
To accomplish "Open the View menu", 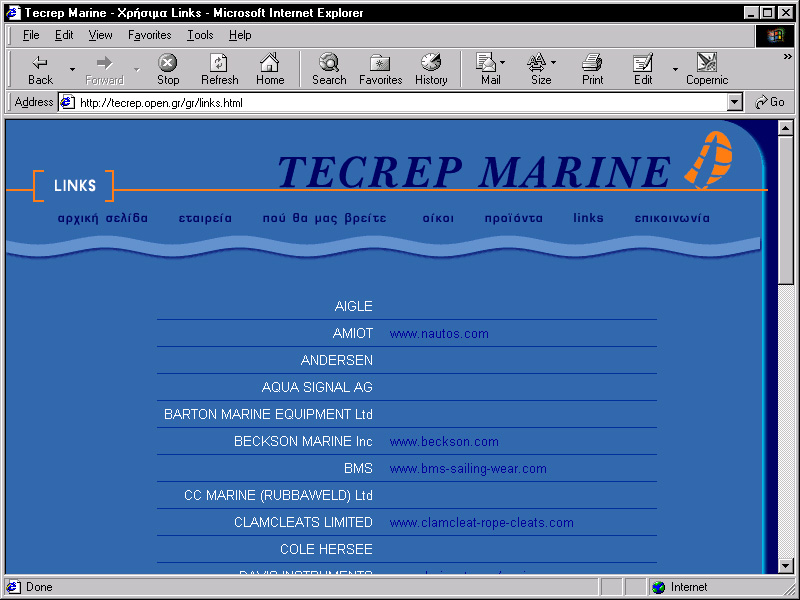I will (100, 35).
